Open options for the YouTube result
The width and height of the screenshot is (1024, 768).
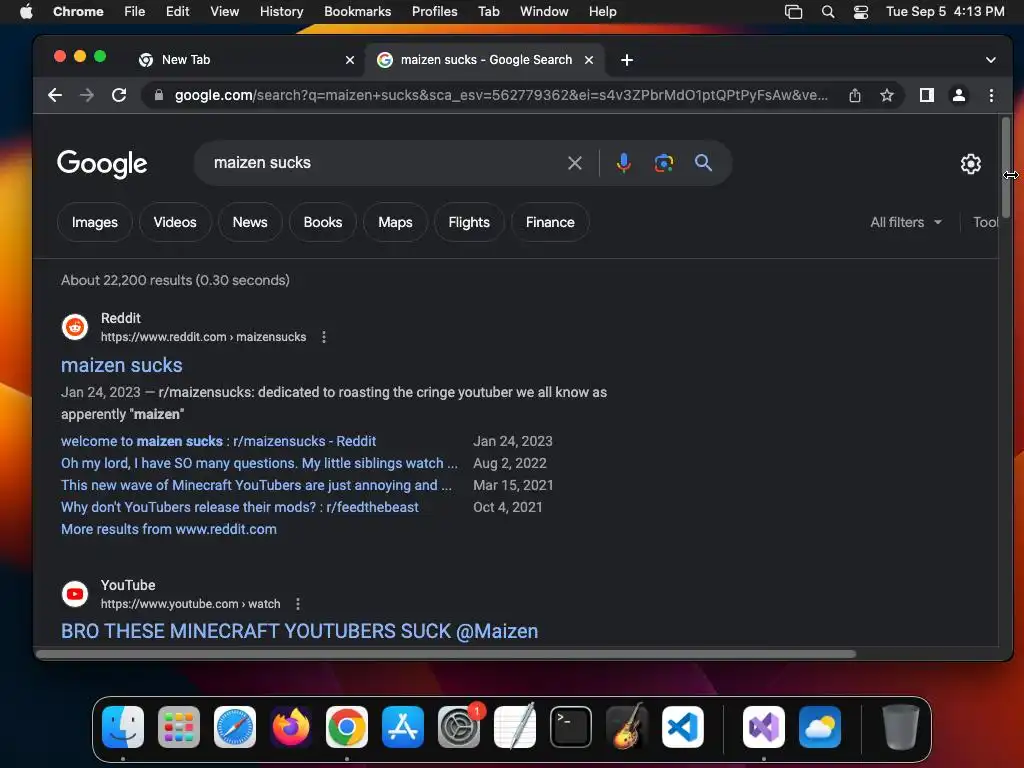tap(298, 604)
